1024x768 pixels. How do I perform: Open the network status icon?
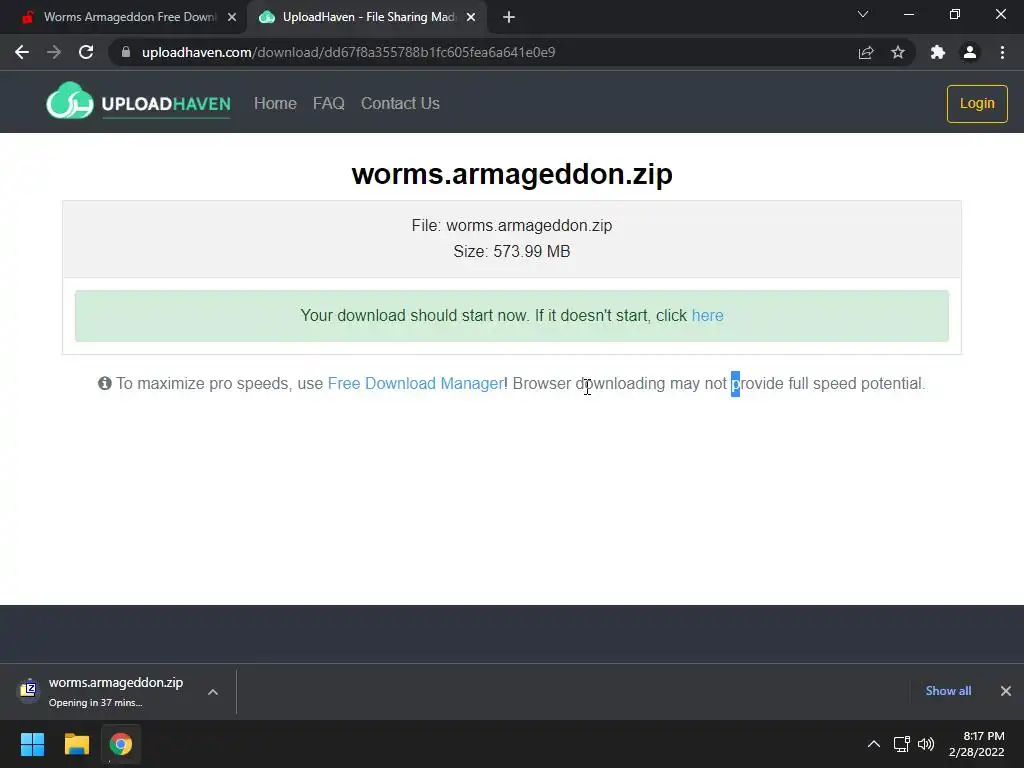[902, 744]
